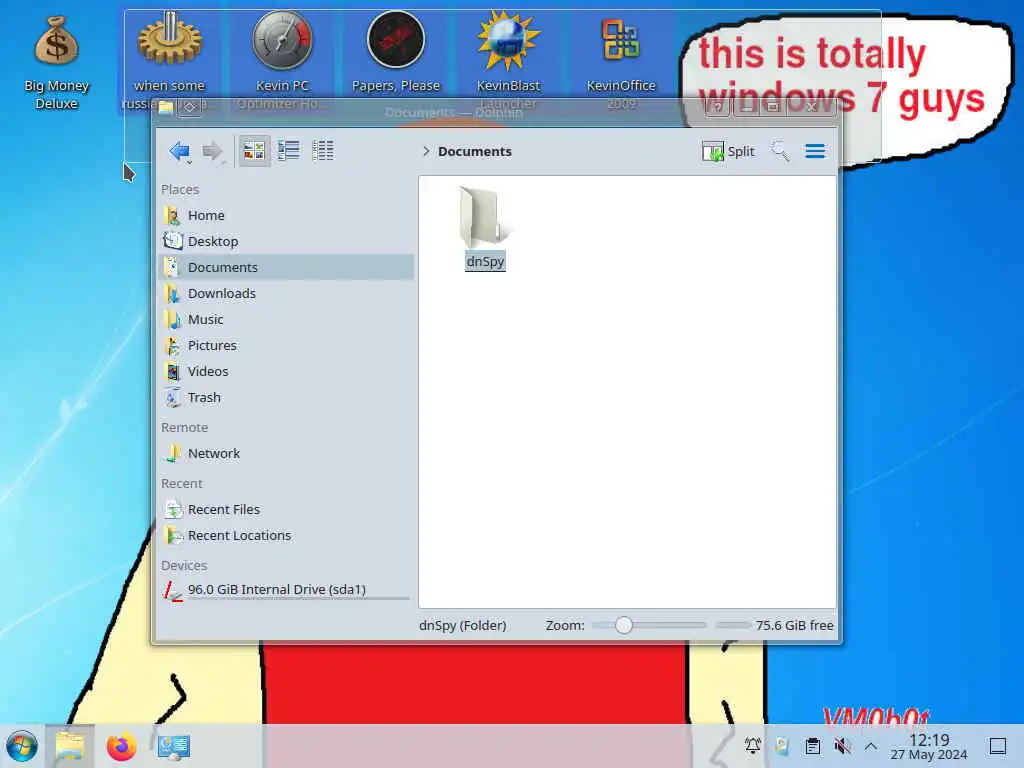Open Trash in the Places panel

tap(286, 397)
